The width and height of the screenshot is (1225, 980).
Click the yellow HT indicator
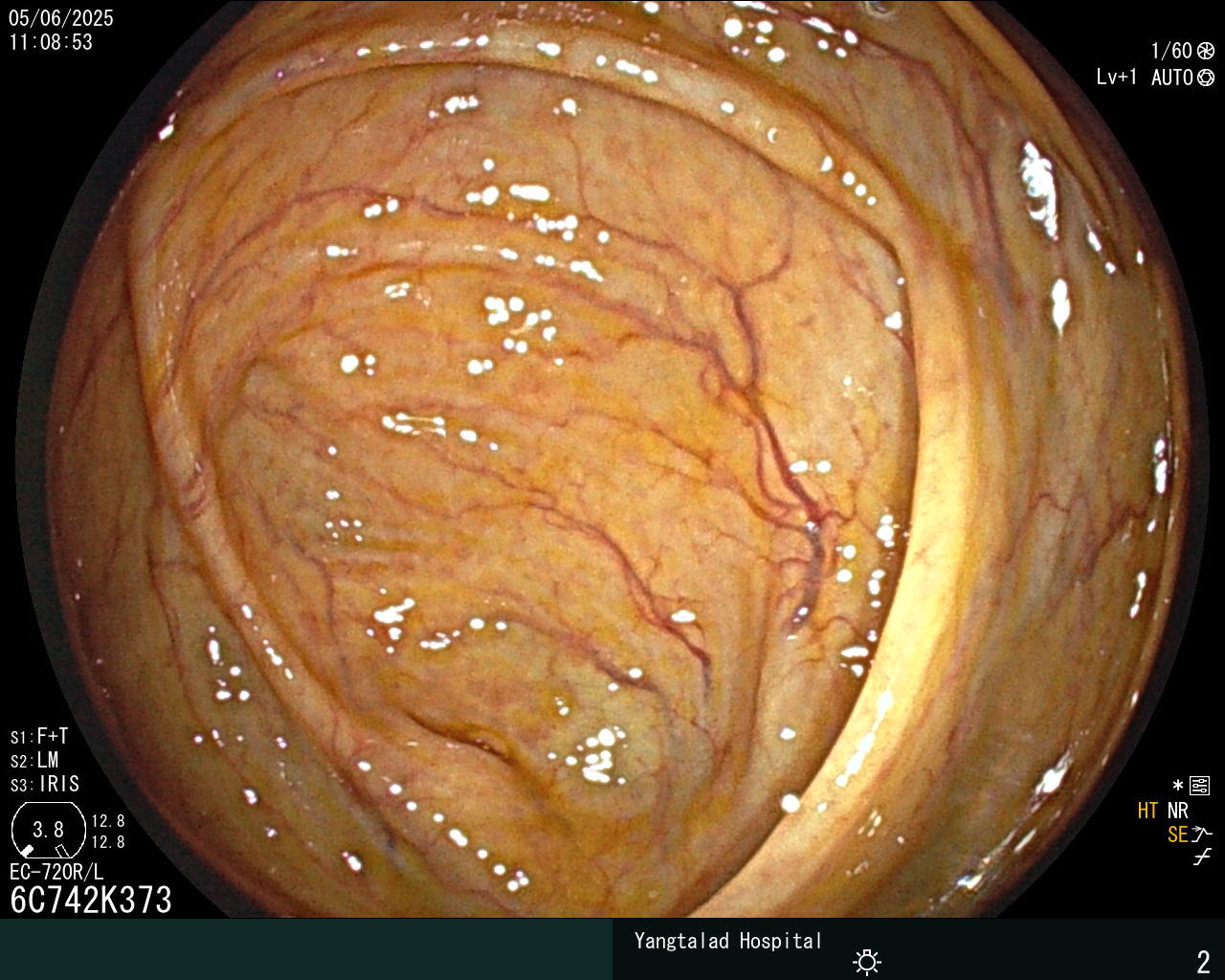coord(1147,811)
